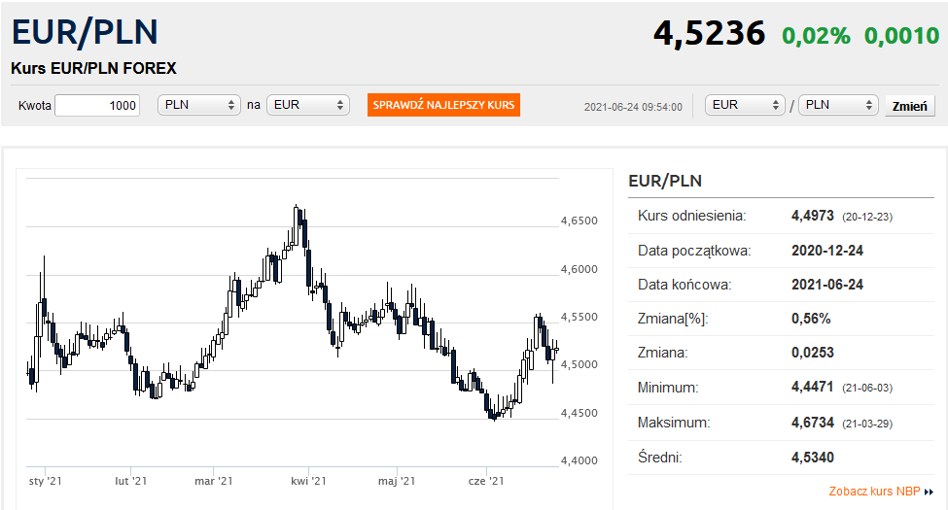The width and height of the screenshot is (948, 510).
Task: Click the current rate 4,5236
Action: pyautogui.click(x=709, y=33)
